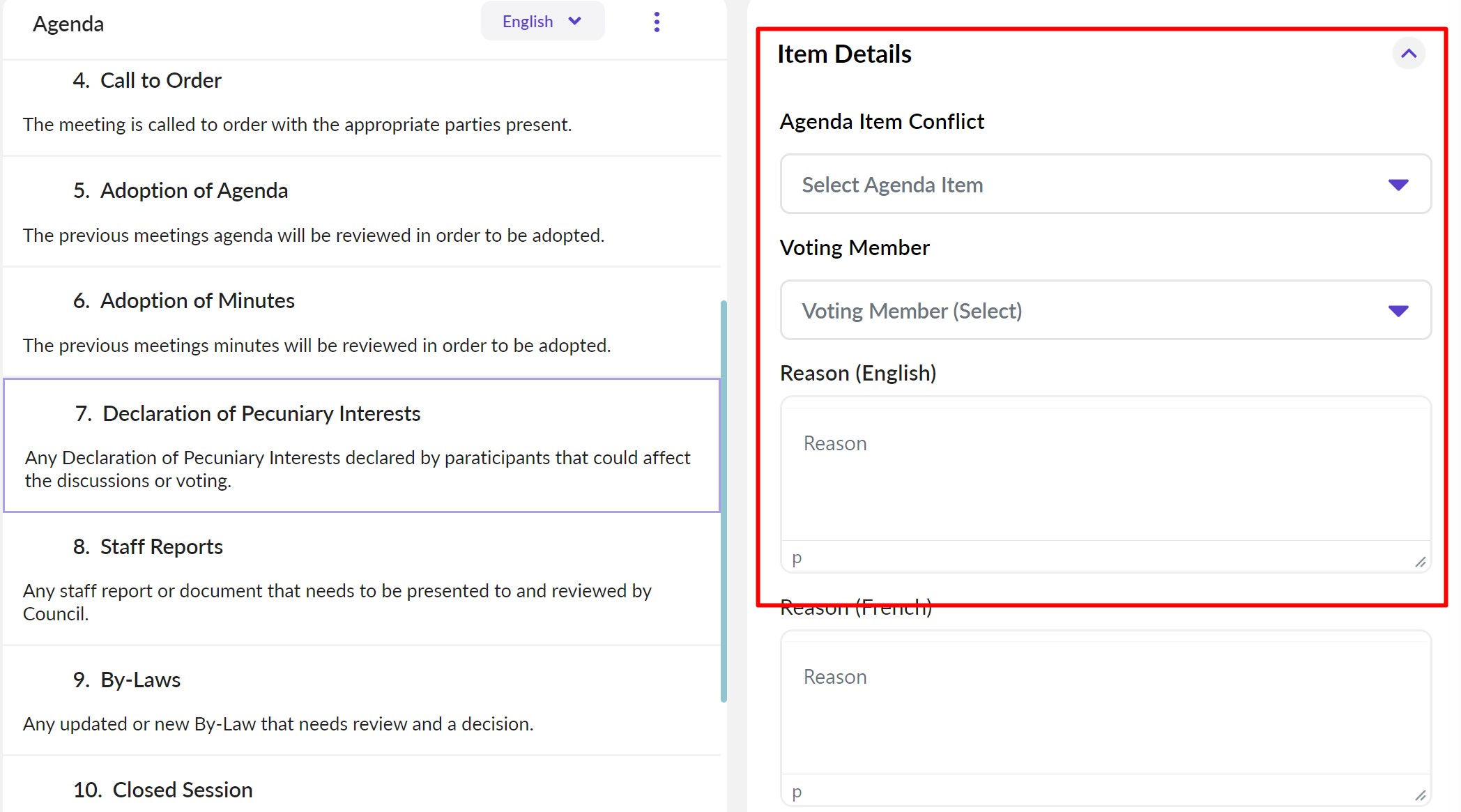The image size is (1461, 812).
Task: Click the p element path in English editor
Action: coord(797,558)
